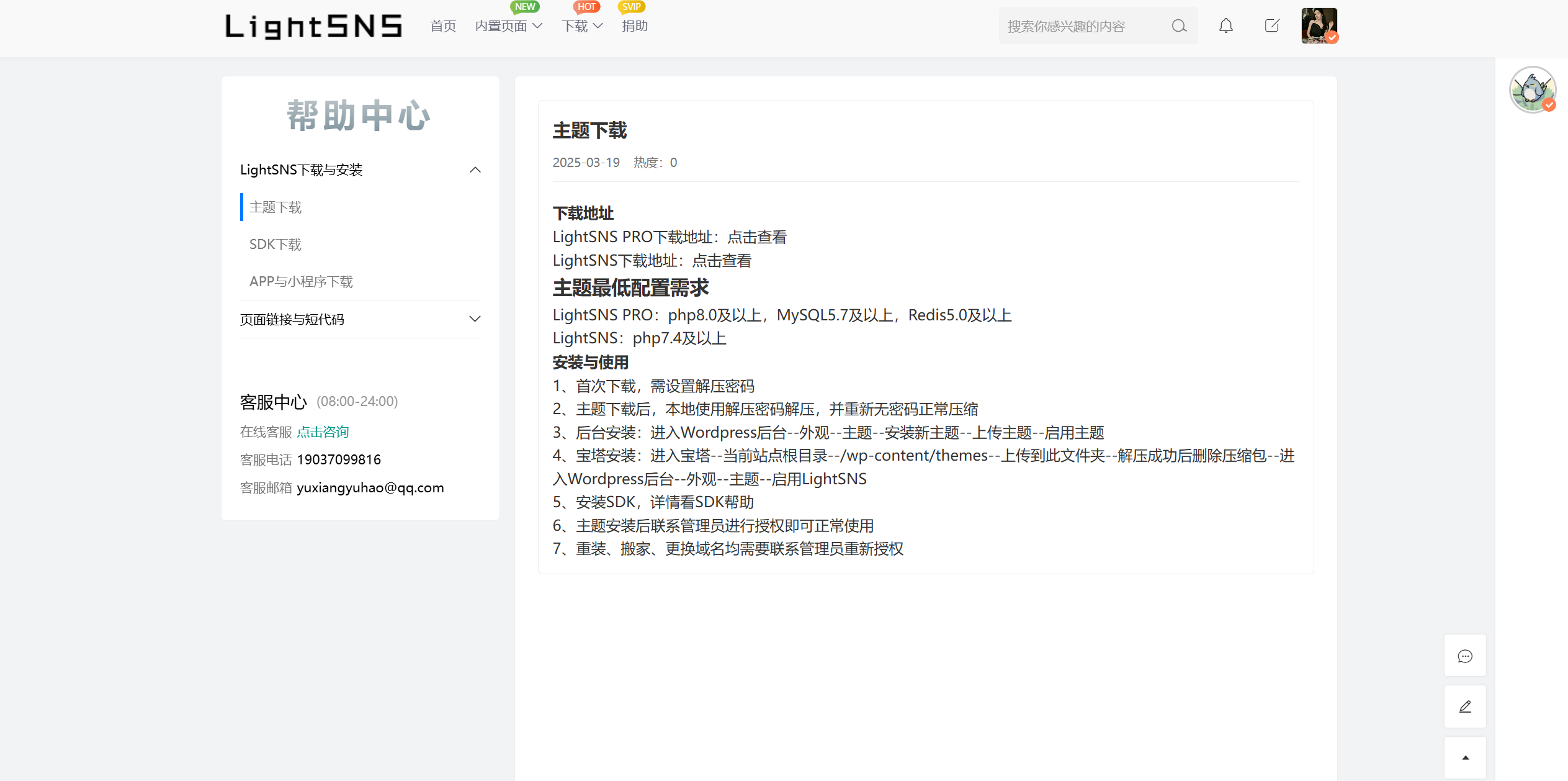Click the floating bird avatar at right
Viewport: 1568px width, 781px height.
point(1533,90)
